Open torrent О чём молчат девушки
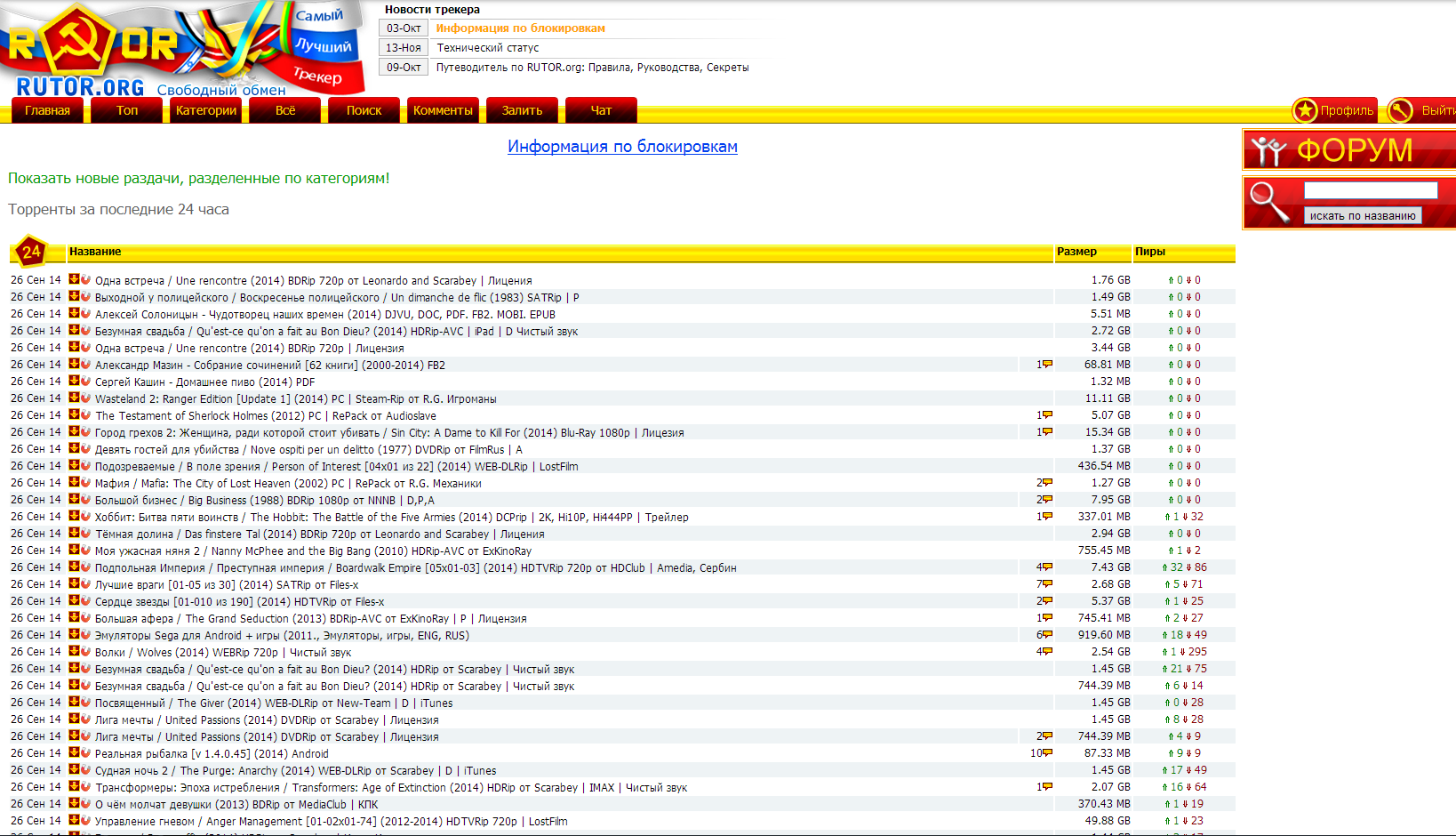The width and height of the screenshot is (1456, 836). pyautogui.click(x=236, y=804)
